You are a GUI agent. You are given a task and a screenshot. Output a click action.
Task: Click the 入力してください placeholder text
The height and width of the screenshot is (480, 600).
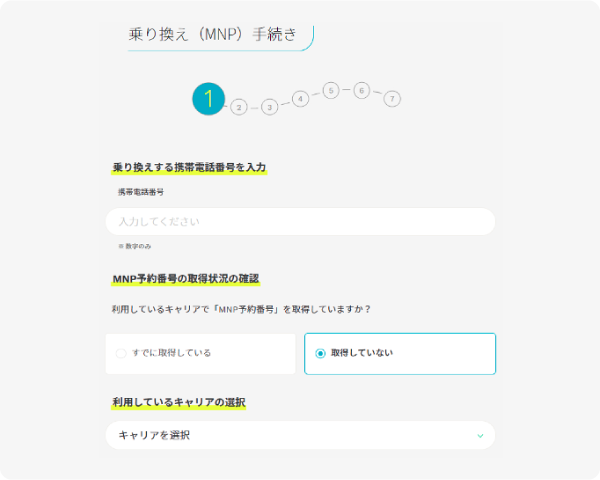[159, 221]
